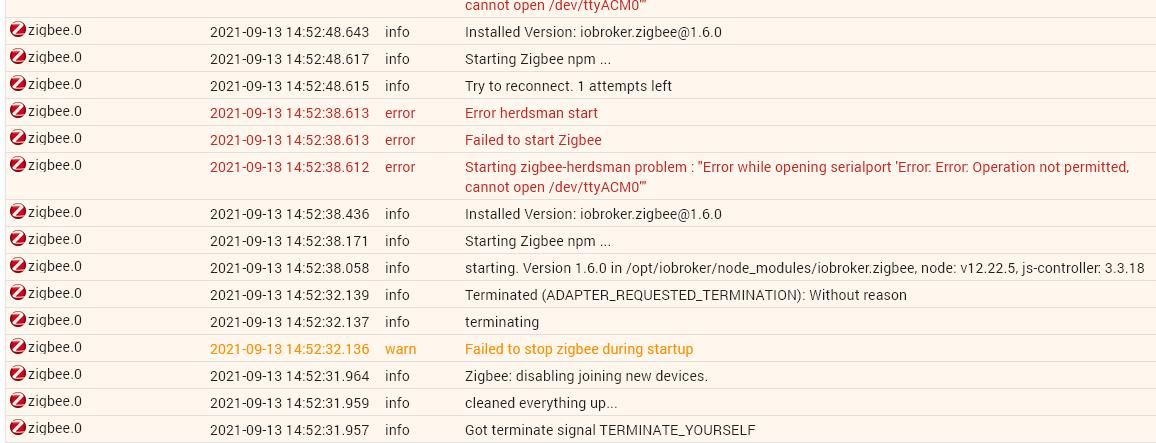Screen dimensions: 1156x443
Task: Click Zigbee icon in the warn log row
Action: pos(18,348)
